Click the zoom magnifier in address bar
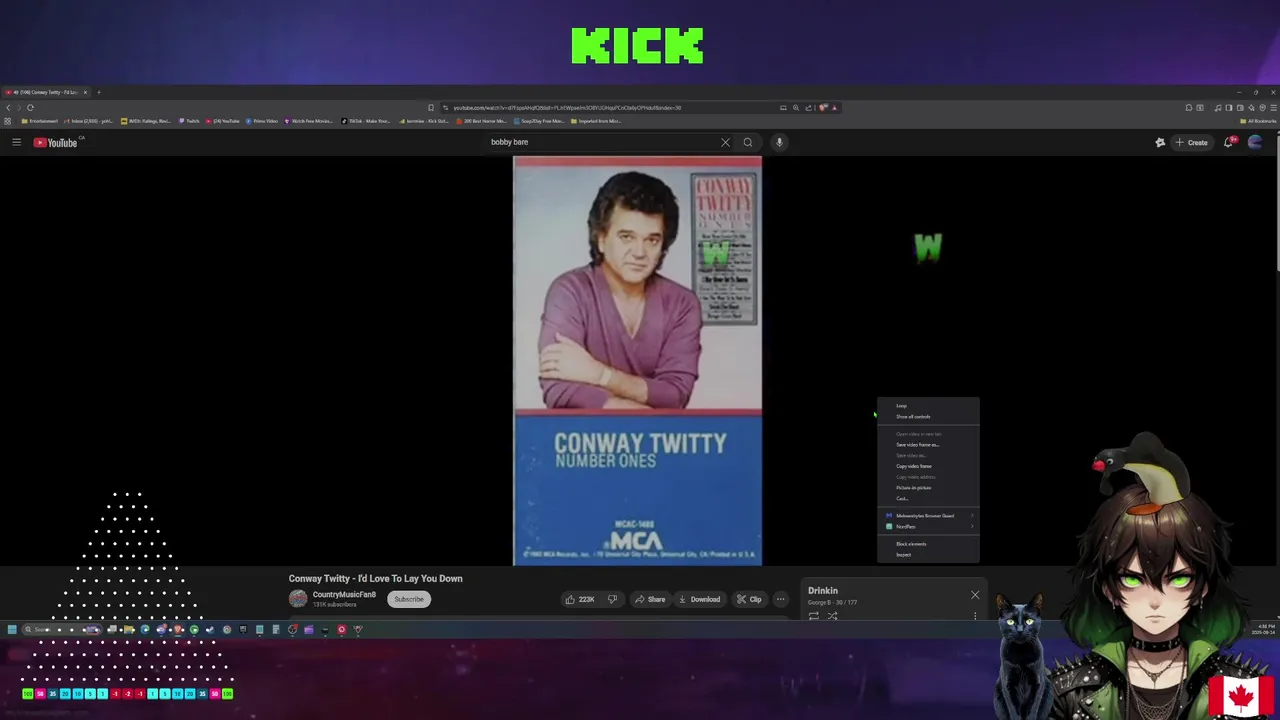 [x=796, y=107]
